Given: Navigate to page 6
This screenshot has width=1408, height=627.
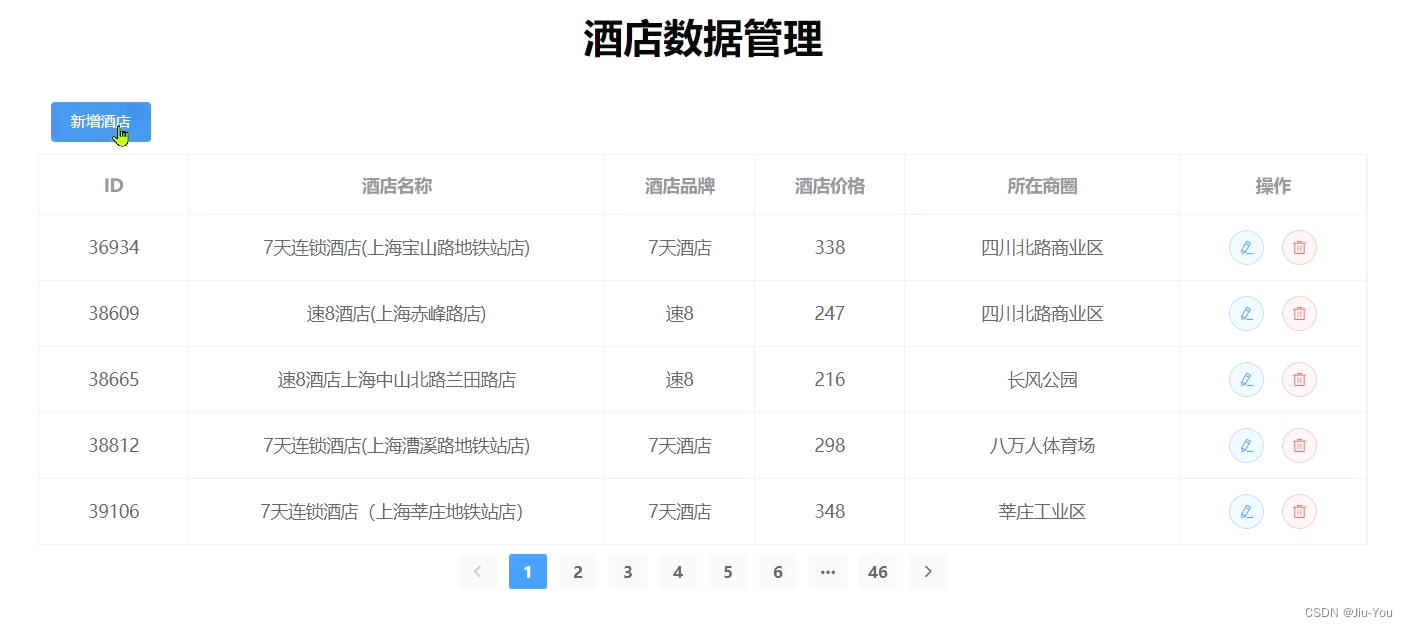Looking at the screenshot, I should click(777, 571).
